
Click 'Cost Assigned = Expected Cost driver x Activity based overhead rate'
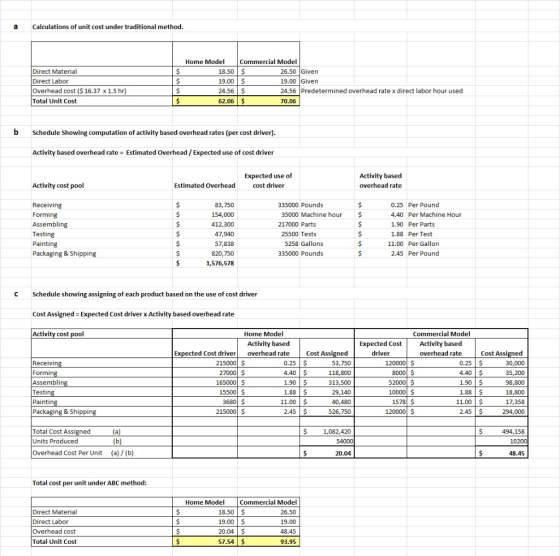[133, 314]
